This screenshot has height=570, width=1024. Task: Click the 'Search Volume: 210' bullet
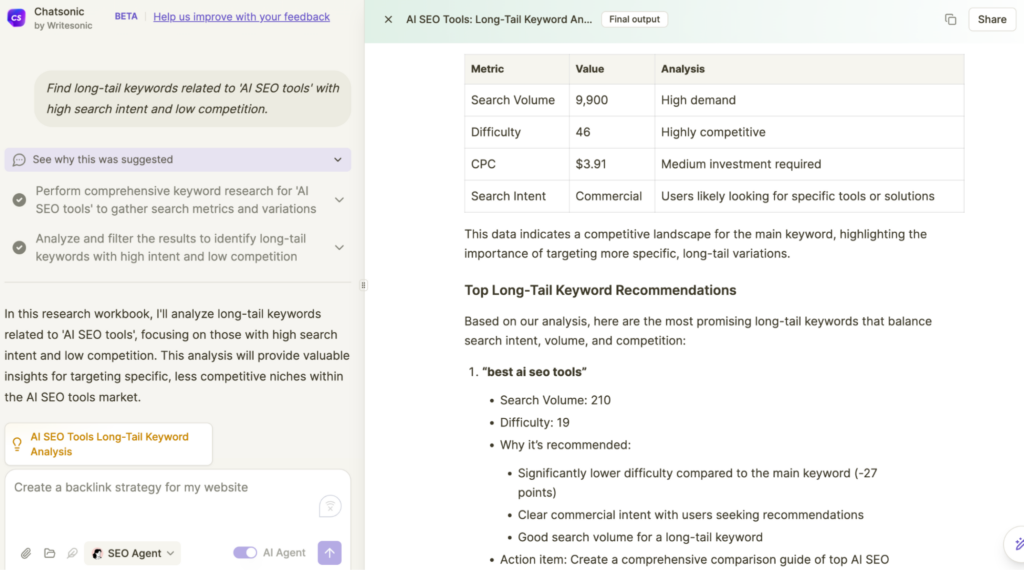[555, 400]
